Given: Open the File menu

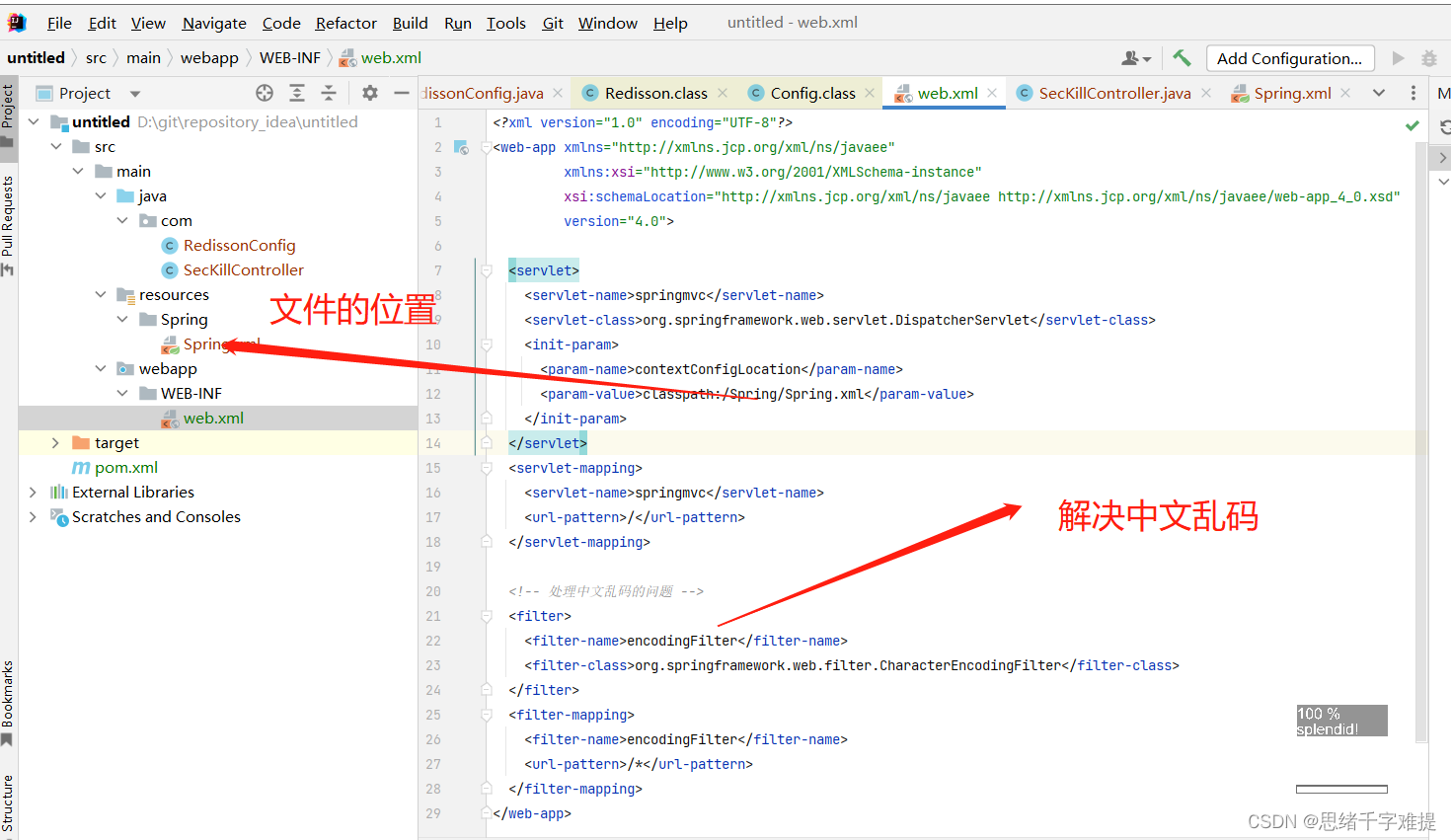Looking at the screenshot, I should 59,23.
